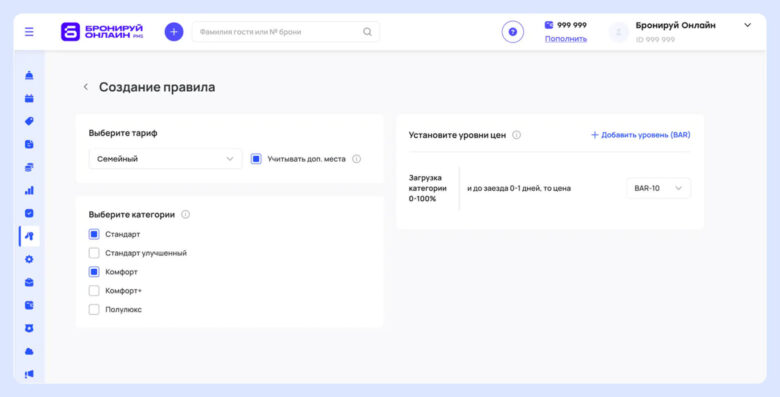Open the checkmark tasks sidebar icon
The width and height of the screenshot is (780, 397).
click(x=29, y=213)
